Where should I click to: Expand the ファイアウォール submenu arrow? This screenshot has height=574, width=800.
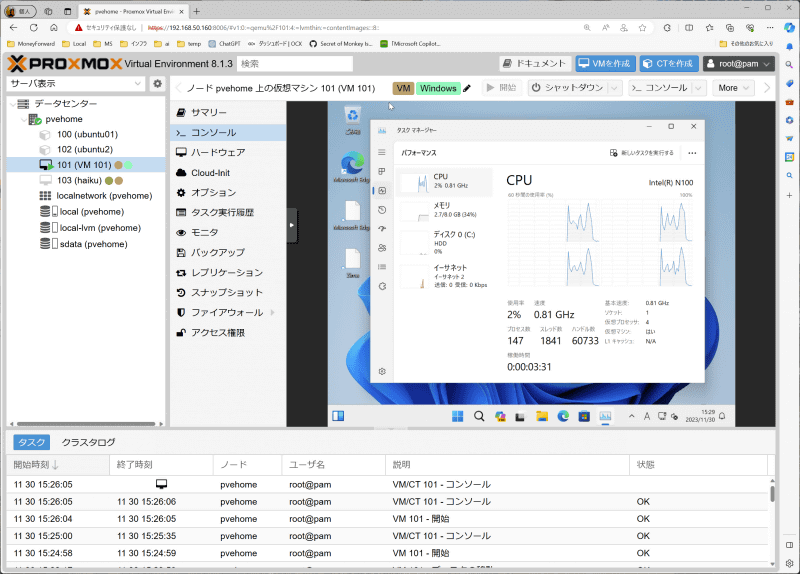272,312
